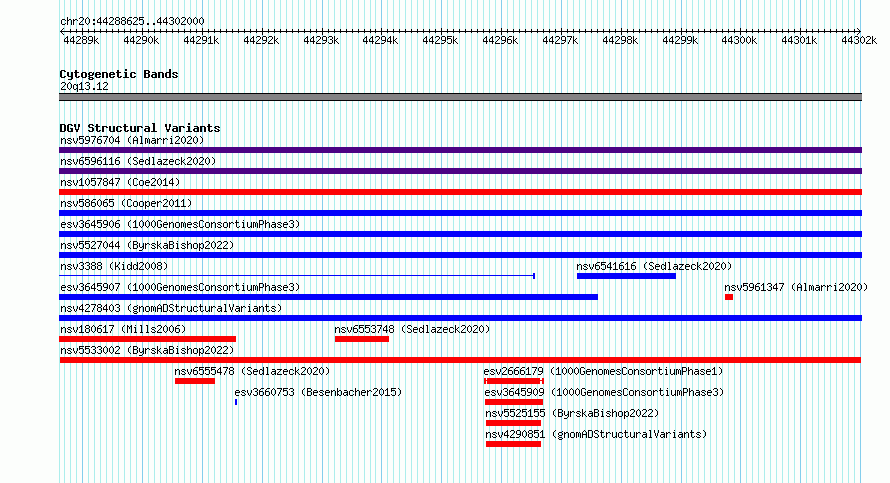Click the 44300k ruler tick label
The image size is (890, 483).
pyautogui.click(x=739, y=40)
